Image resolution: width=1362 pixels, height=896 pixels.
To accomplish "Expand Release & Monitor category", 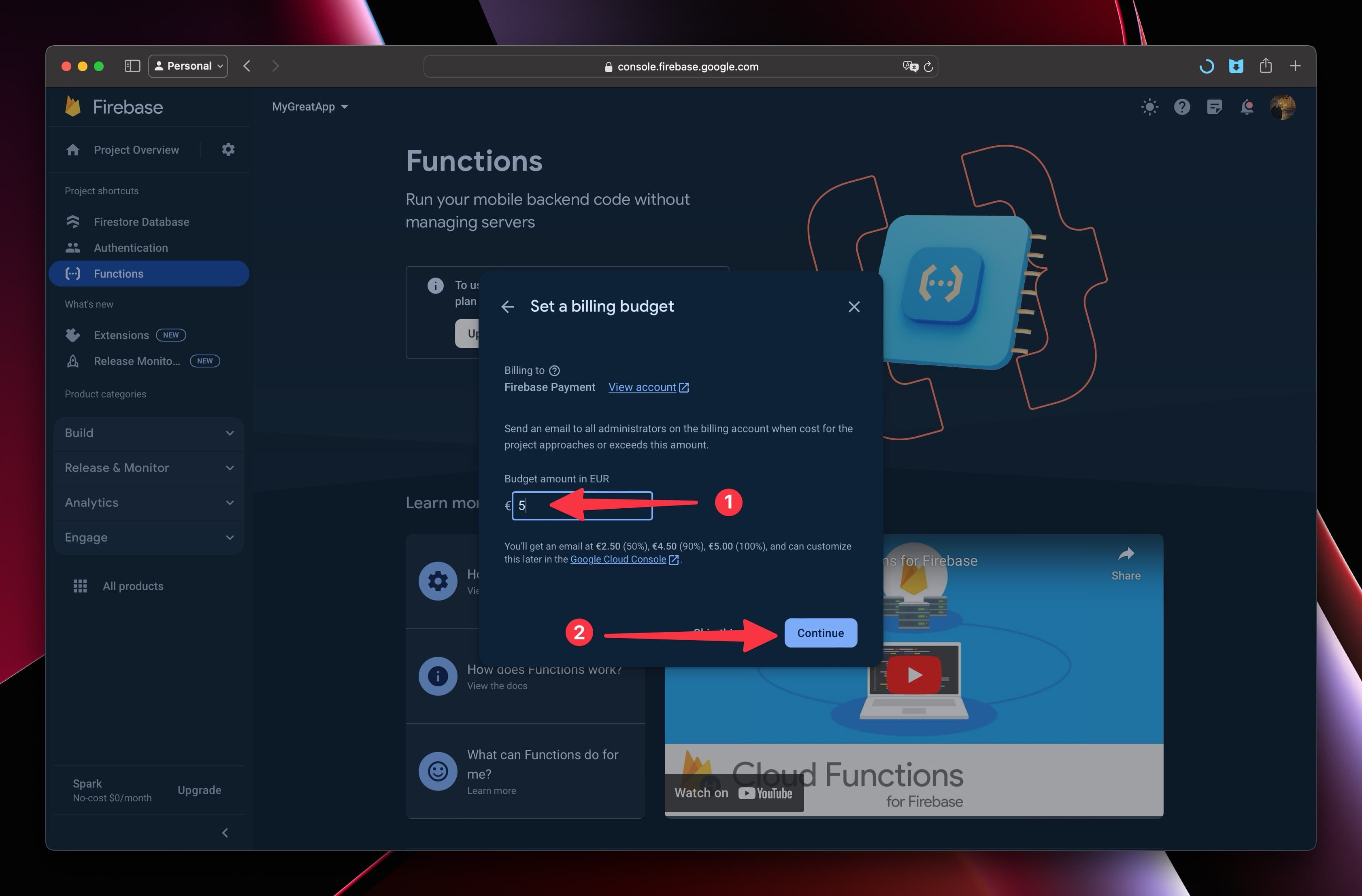I will (x=149, y=467).
